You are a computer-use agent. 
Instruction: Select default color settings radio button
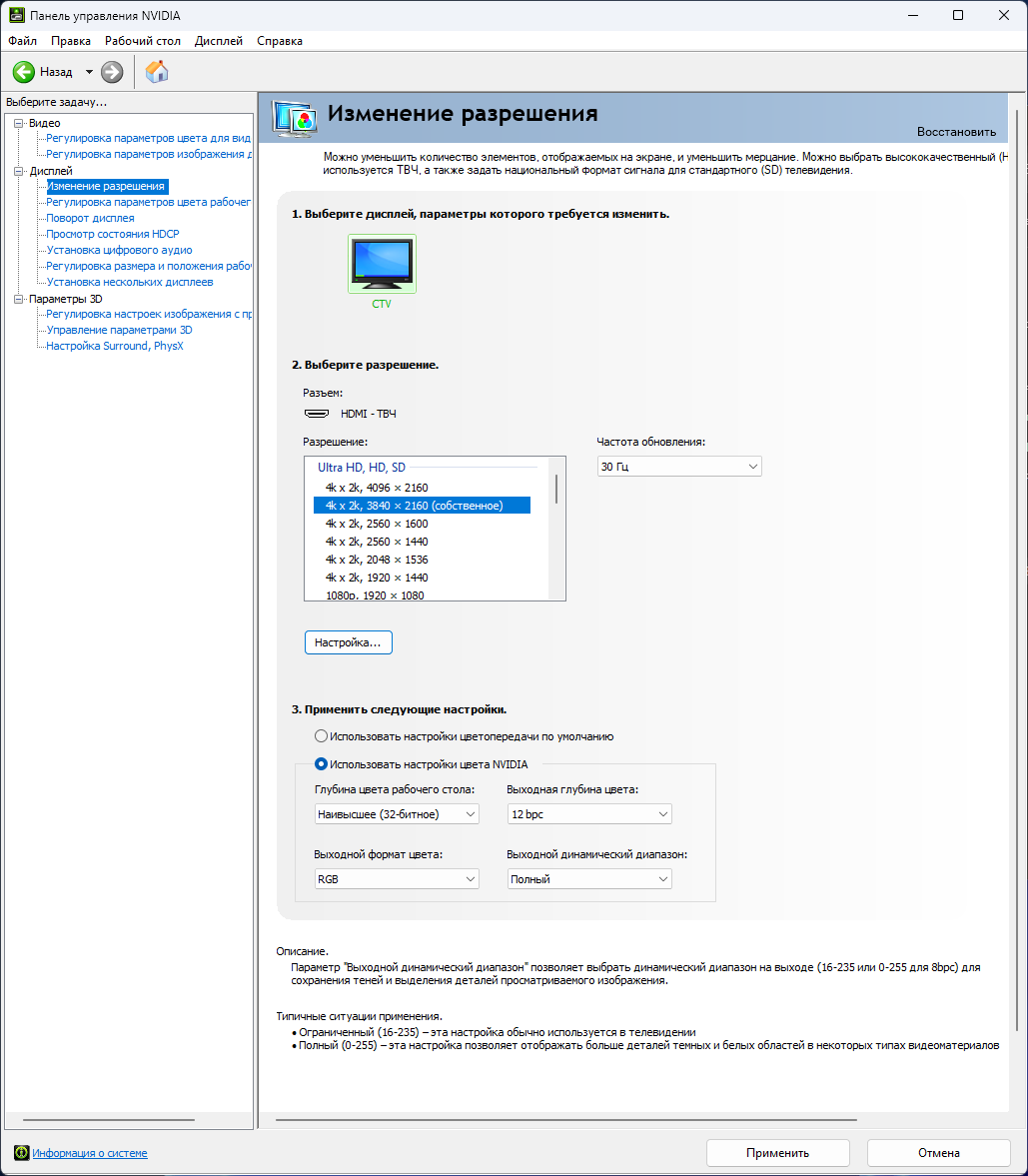point(321,736)
